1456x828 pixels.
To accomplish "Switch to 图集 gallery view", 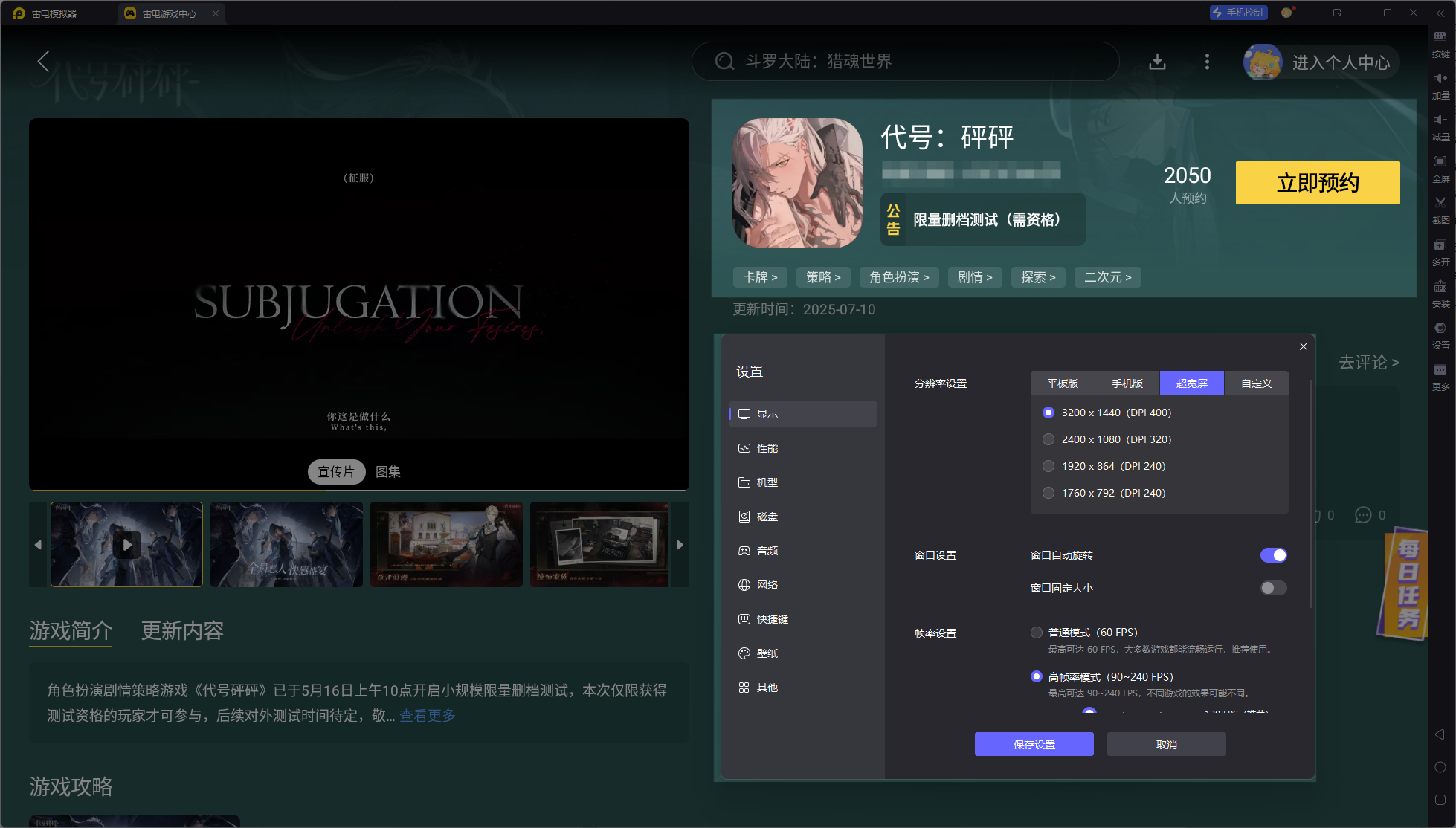I will point(388,472).
